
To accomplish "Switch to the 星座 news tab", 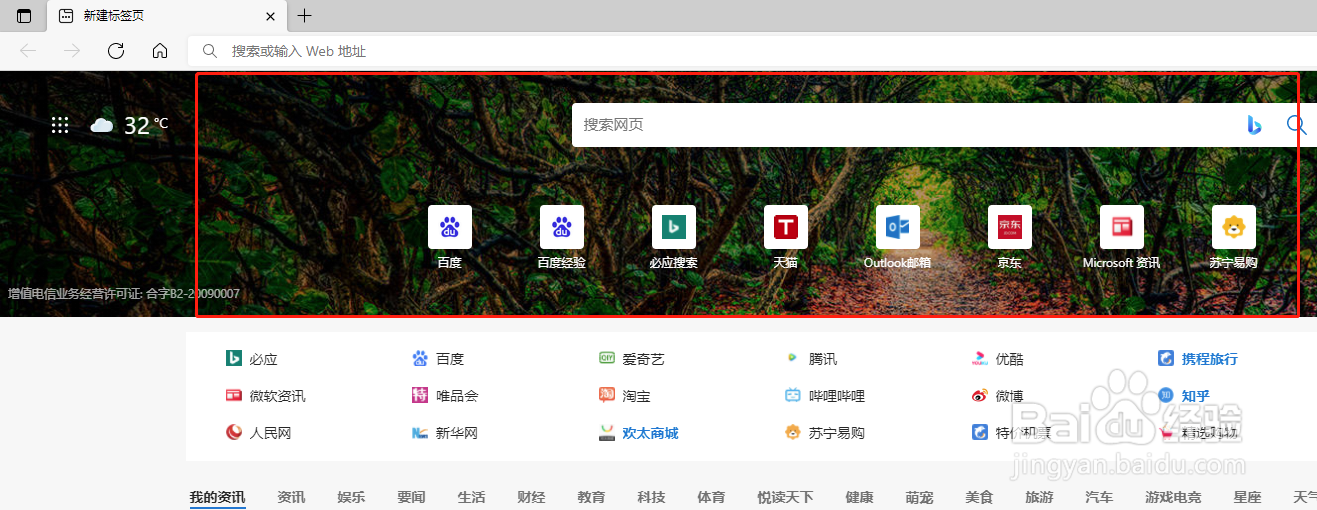I will [1247, 497].
